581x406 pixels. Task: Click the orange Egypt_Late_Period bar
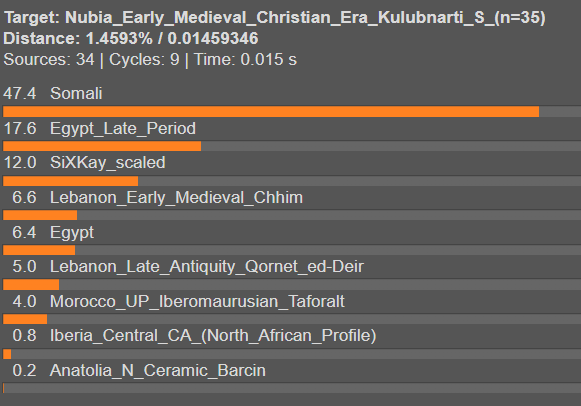point(102,146)
